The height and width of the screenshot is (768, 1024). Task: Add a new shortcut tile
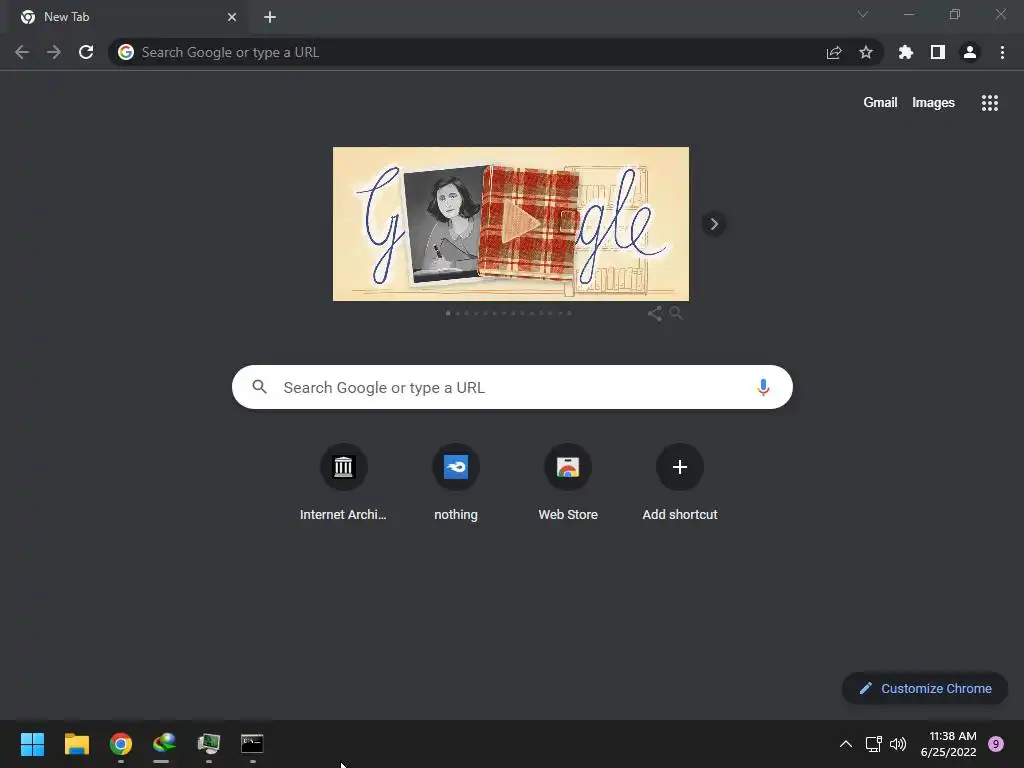(680, 483)
